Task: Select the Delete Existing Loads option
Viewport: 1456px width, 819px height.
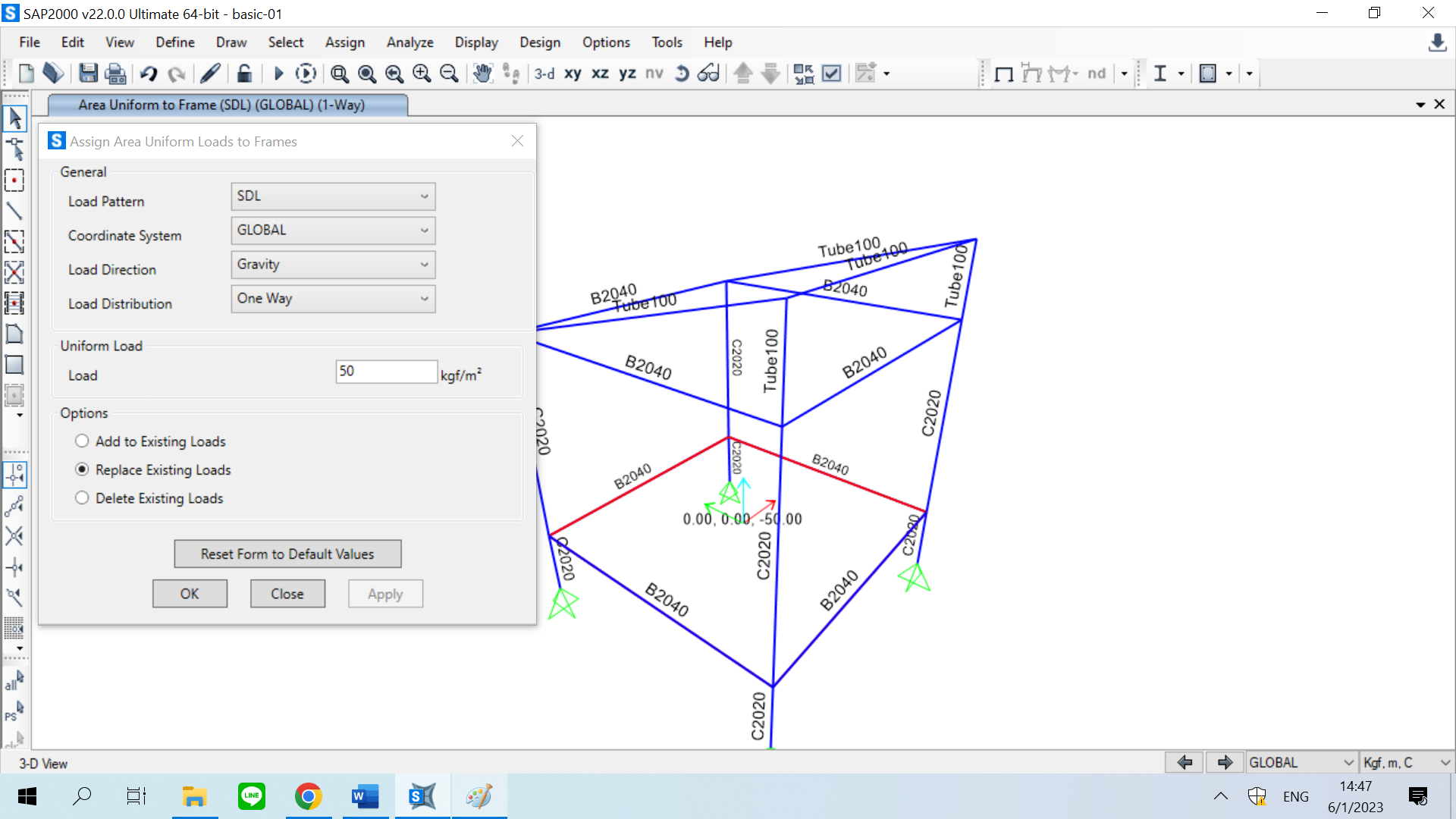Action: coord(82,498)
